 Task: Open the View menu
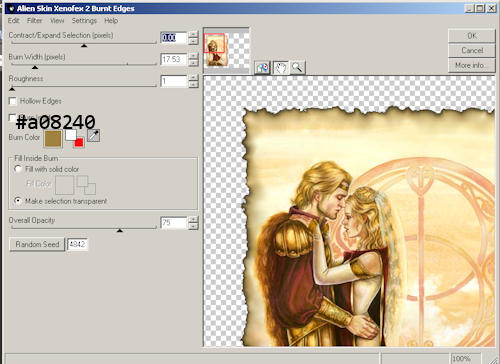point(57,21)
